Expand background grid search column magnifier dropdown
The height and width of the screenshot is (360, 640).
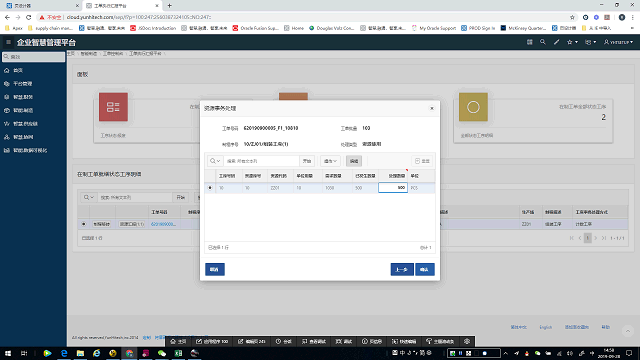pos(89,197)
